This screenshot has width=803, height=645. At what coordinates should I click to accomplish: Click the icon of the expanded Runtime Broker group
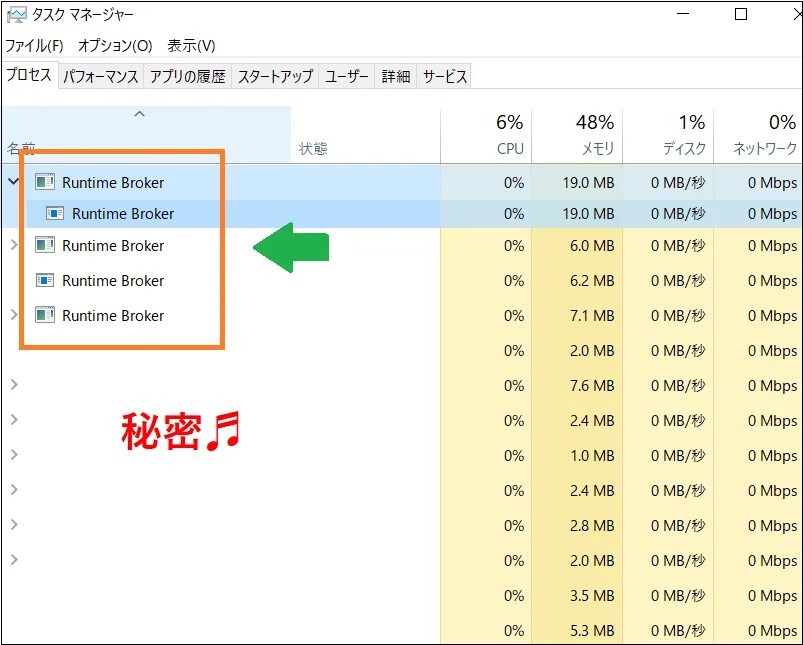(45, 182)
